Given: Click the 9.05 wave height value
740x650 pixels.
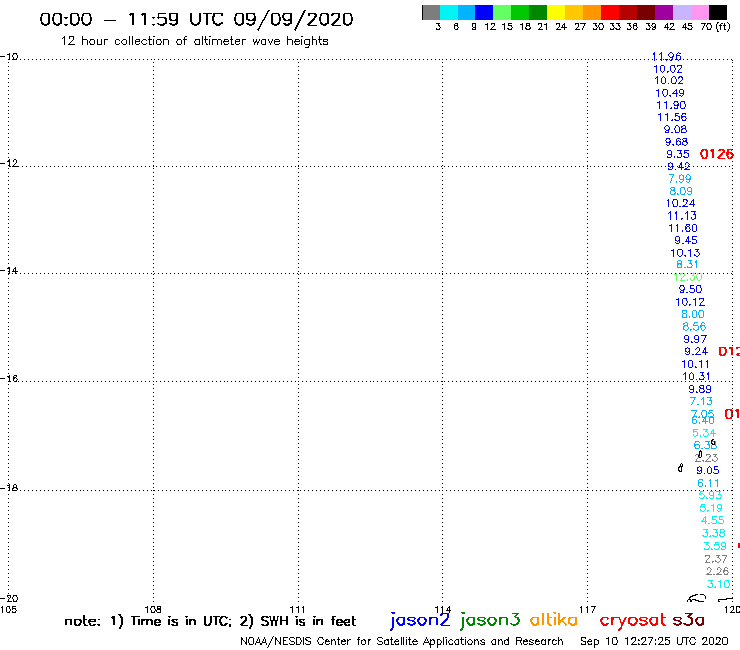Looking at the screenshot, I should [708, 471].
